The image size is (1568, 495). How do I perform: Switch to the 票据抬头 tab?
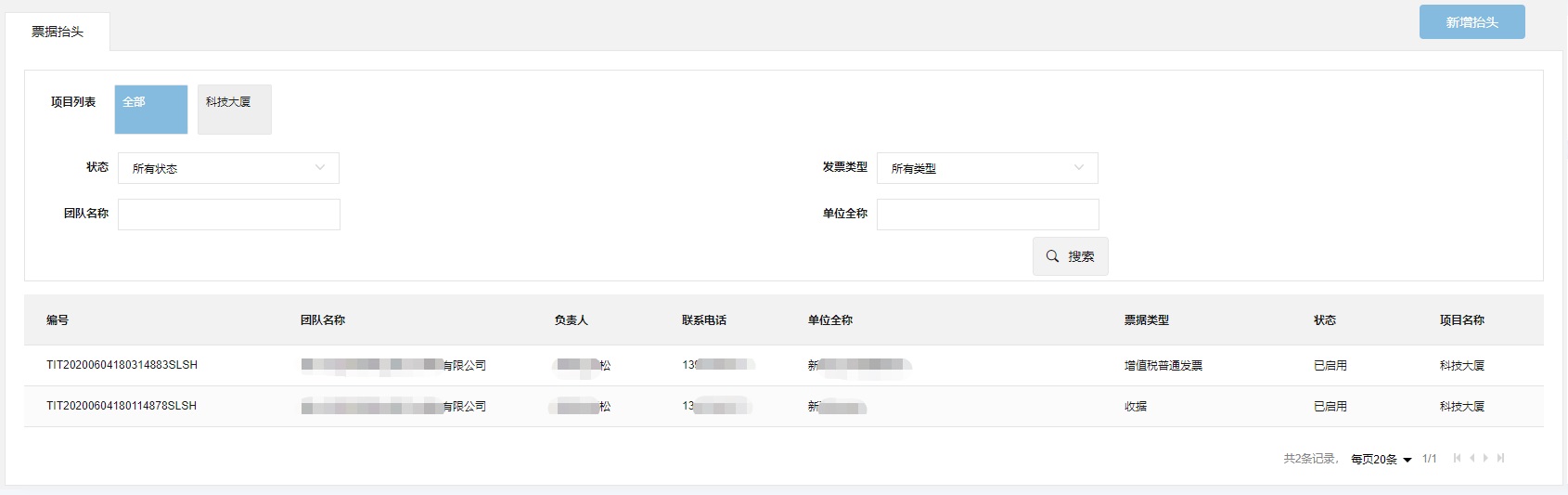click(x=58, y=32)
